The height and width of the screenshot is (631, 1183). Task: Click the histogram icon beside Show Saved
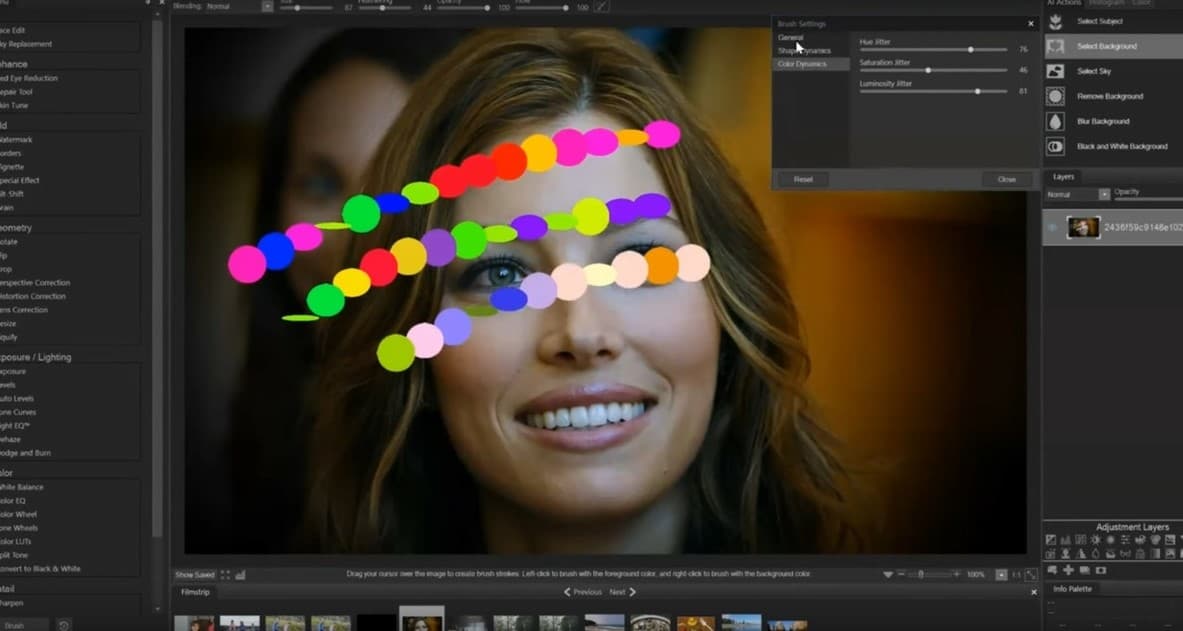pos(241,575)
